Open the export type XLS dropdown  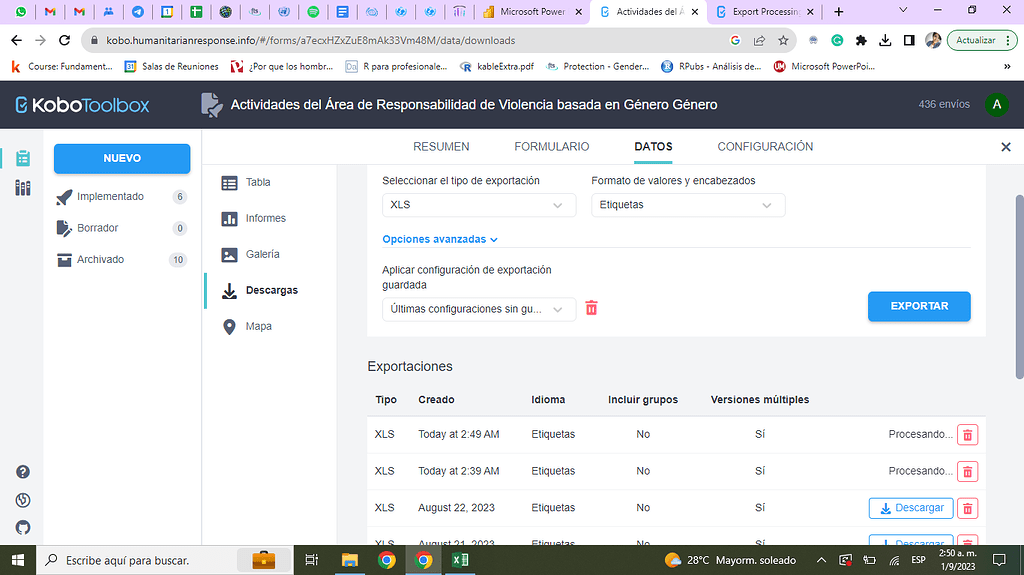(x=478, y=205)
